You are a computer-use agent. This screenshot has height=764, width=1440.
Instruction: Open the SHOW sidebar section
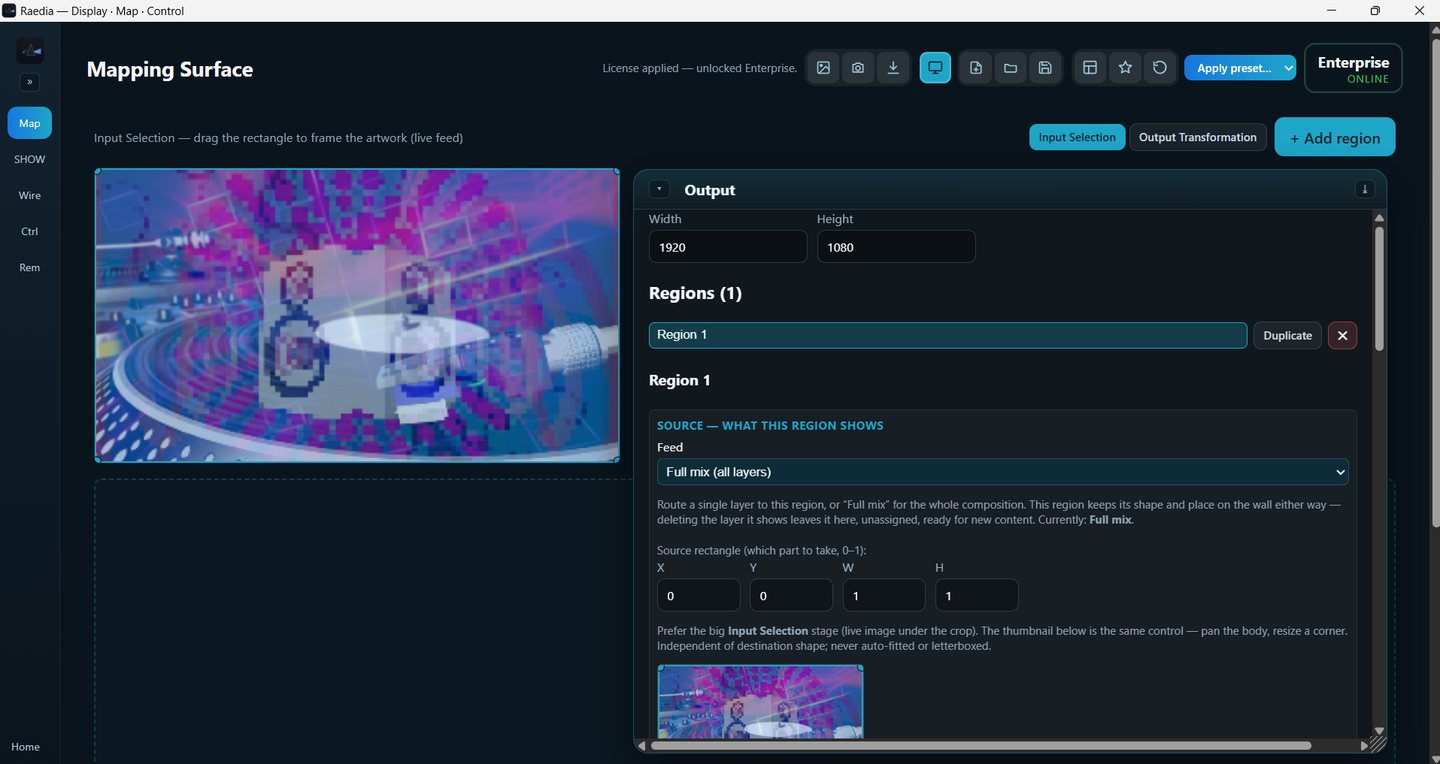coord(30,159)
